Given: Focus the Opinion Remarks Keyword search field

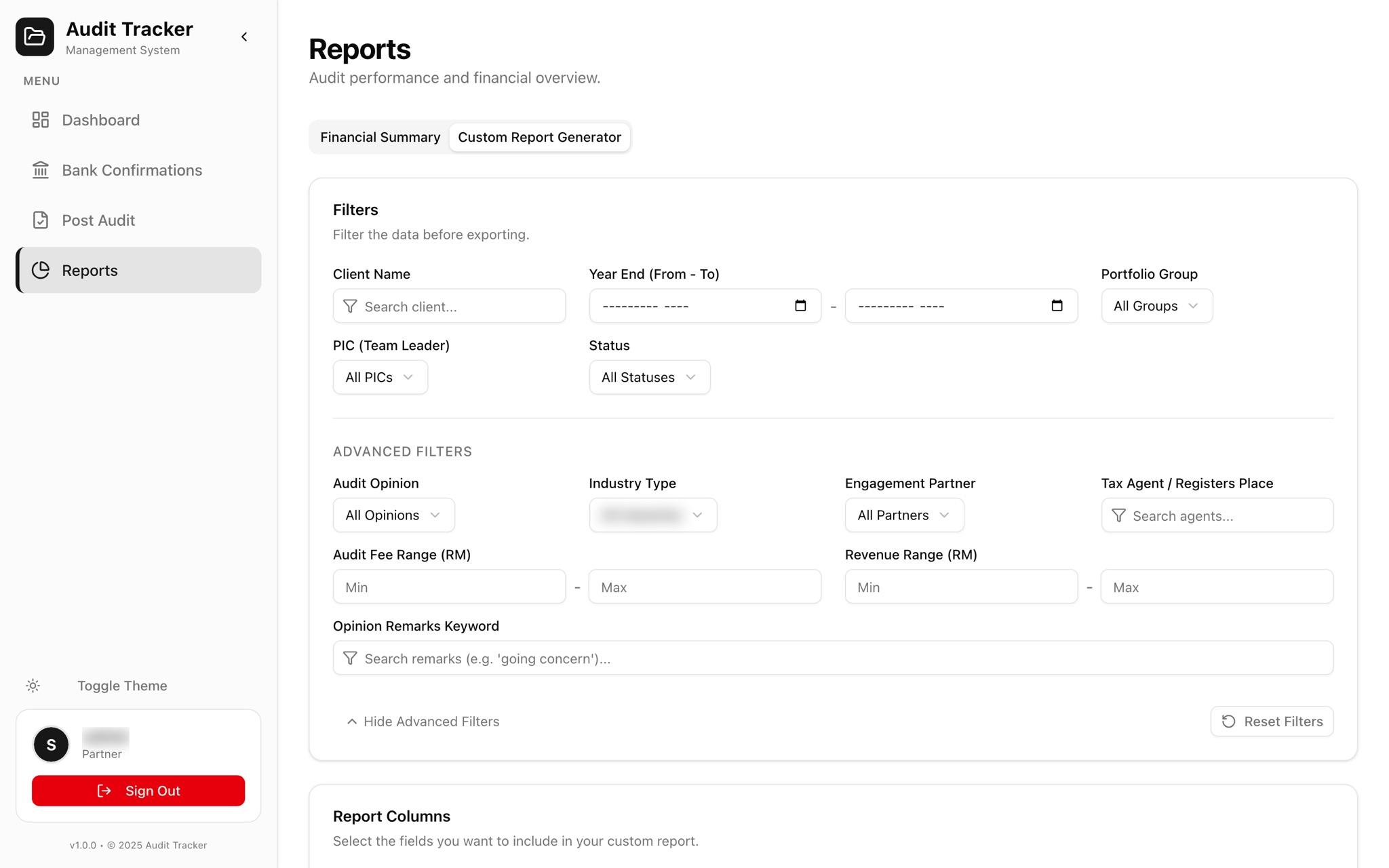Looking at the screenshot, I should pyautogui.click(x=833, y=658).
